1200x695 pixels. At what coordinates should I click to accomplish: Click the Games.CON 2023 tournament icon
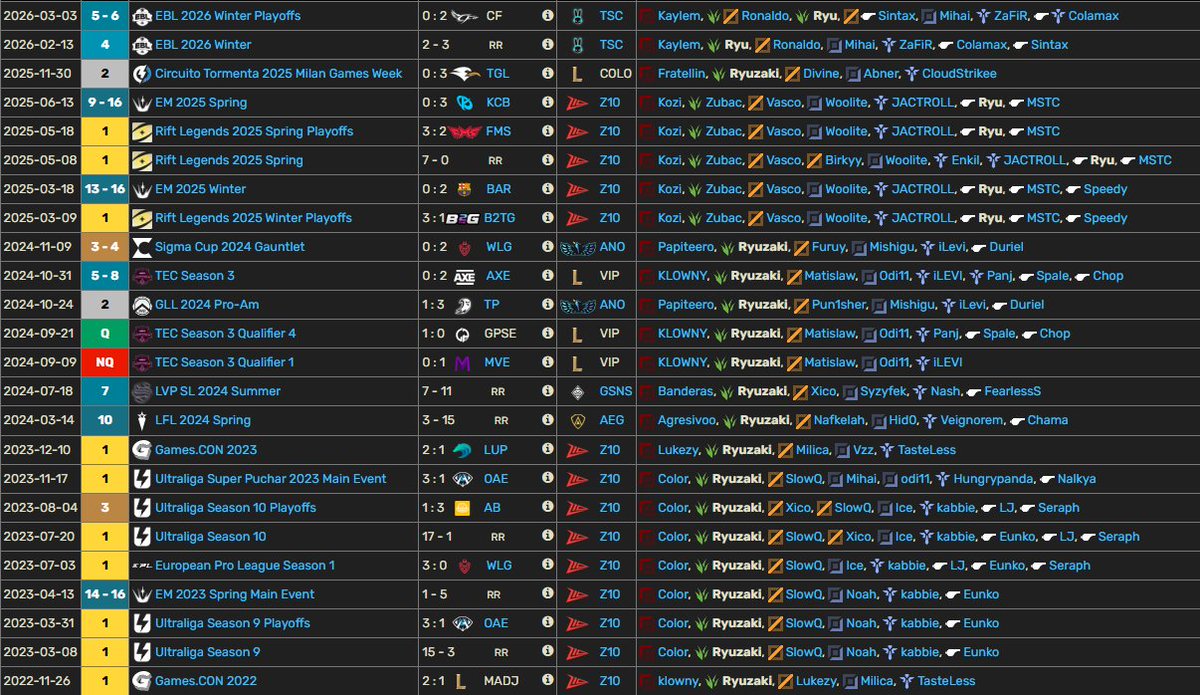(x=141, y=450)
